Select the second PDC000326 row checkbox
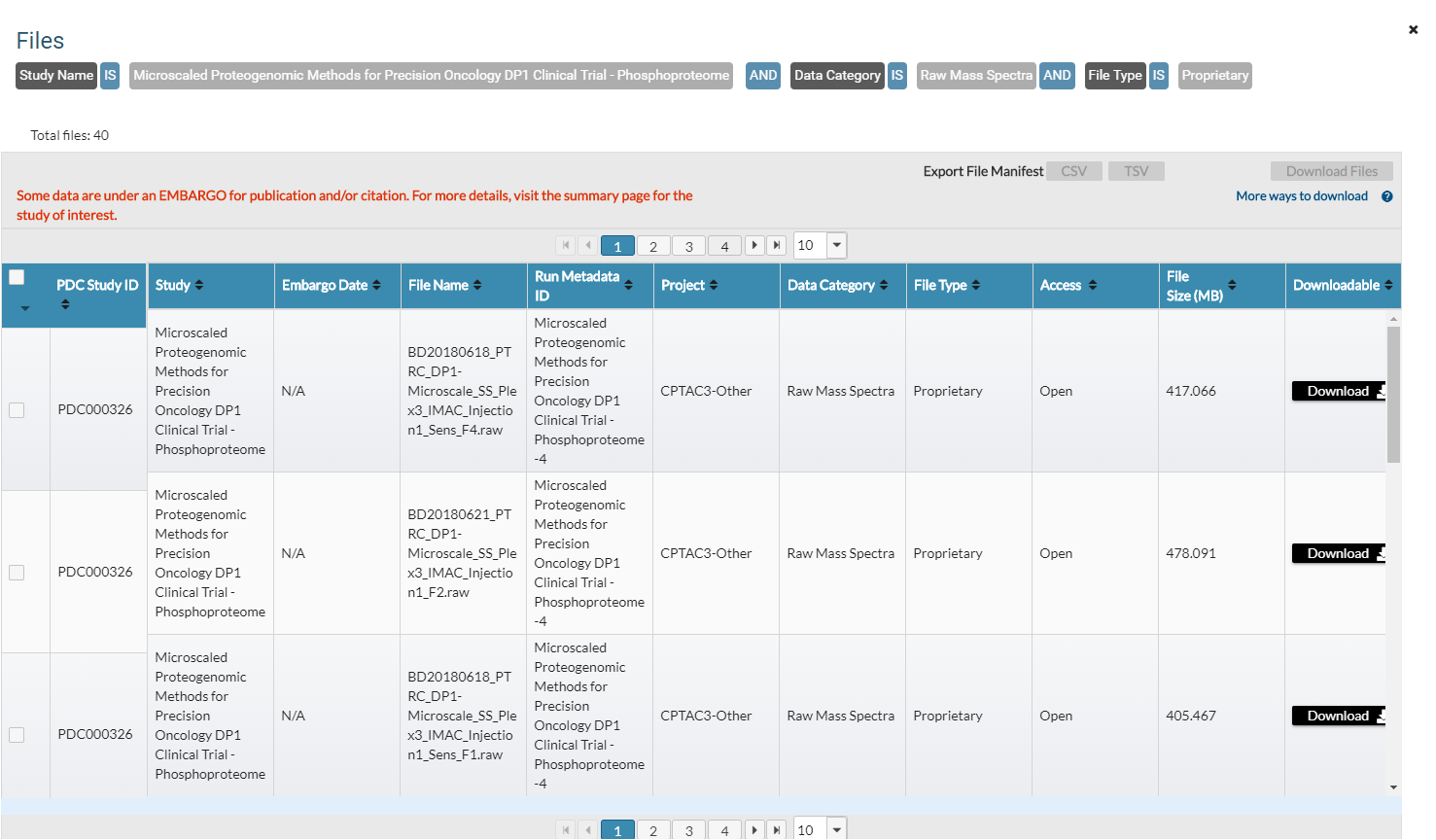This screenshot has height=840, width=1436. coord(17,573)
